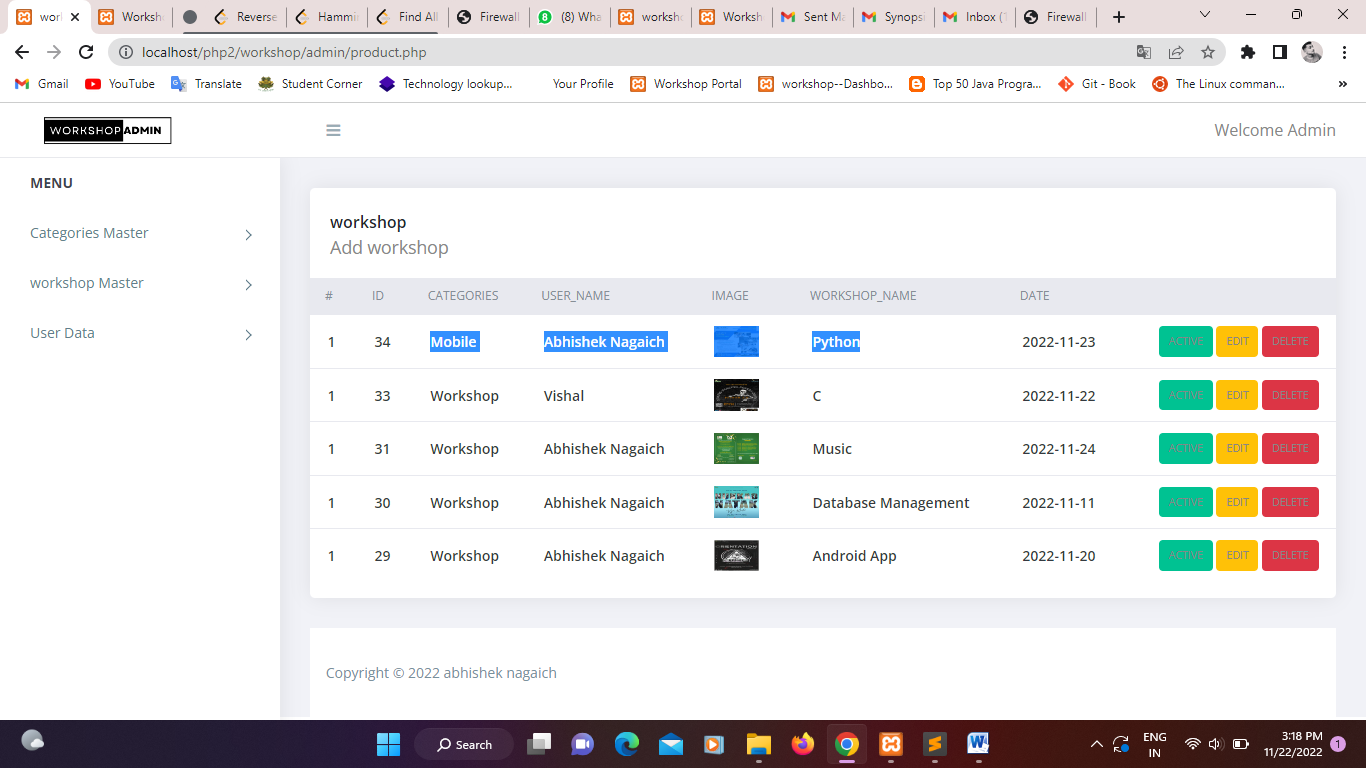Show more bookmarks with the overflow chevron
Image resolution: width=1366 pixels, height=768 pixels.
[1342, 84]
